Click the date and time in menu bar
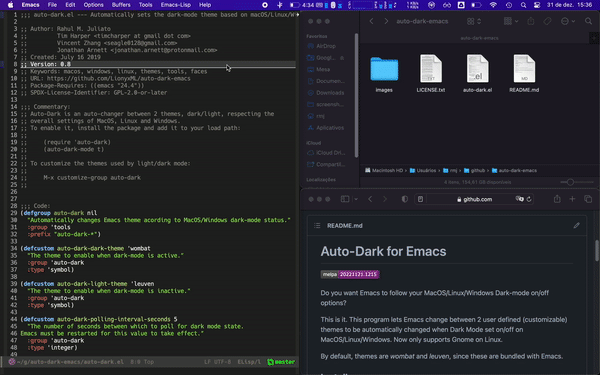600x375 pixels. click(569, 5)
